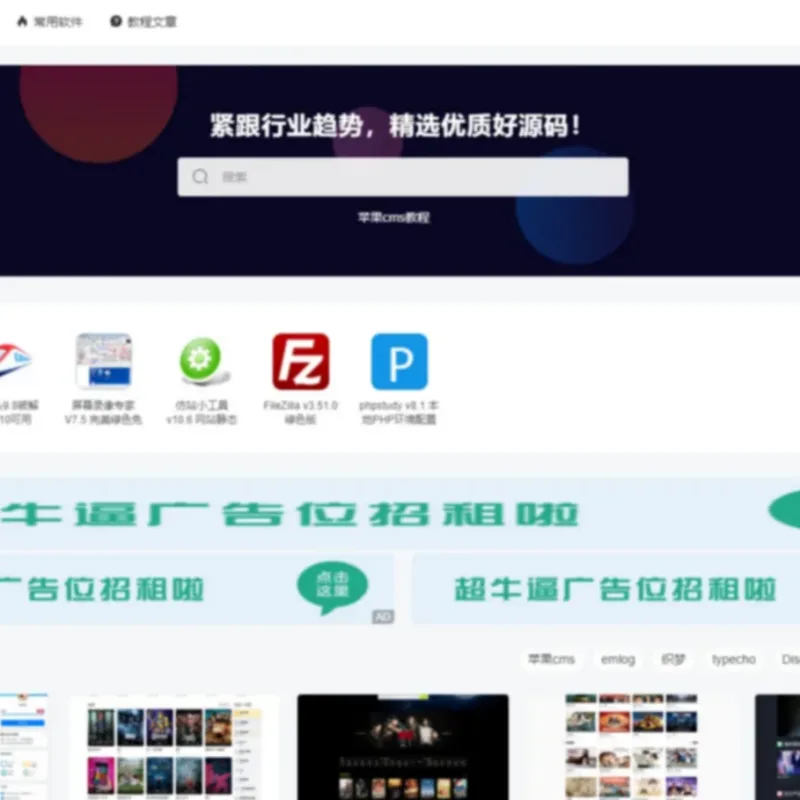Click the FileZilla v3.51.0 绿色版 label
The image size is (800, 800).
click(301, 412)
